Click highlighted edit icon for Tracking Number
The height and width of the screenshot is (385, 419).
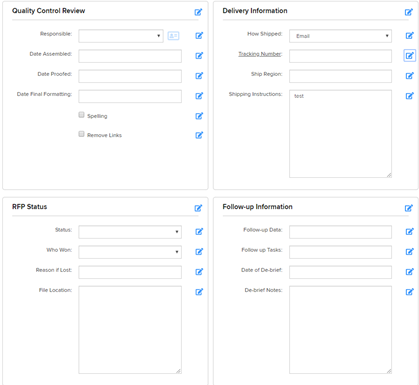point(410,56)
